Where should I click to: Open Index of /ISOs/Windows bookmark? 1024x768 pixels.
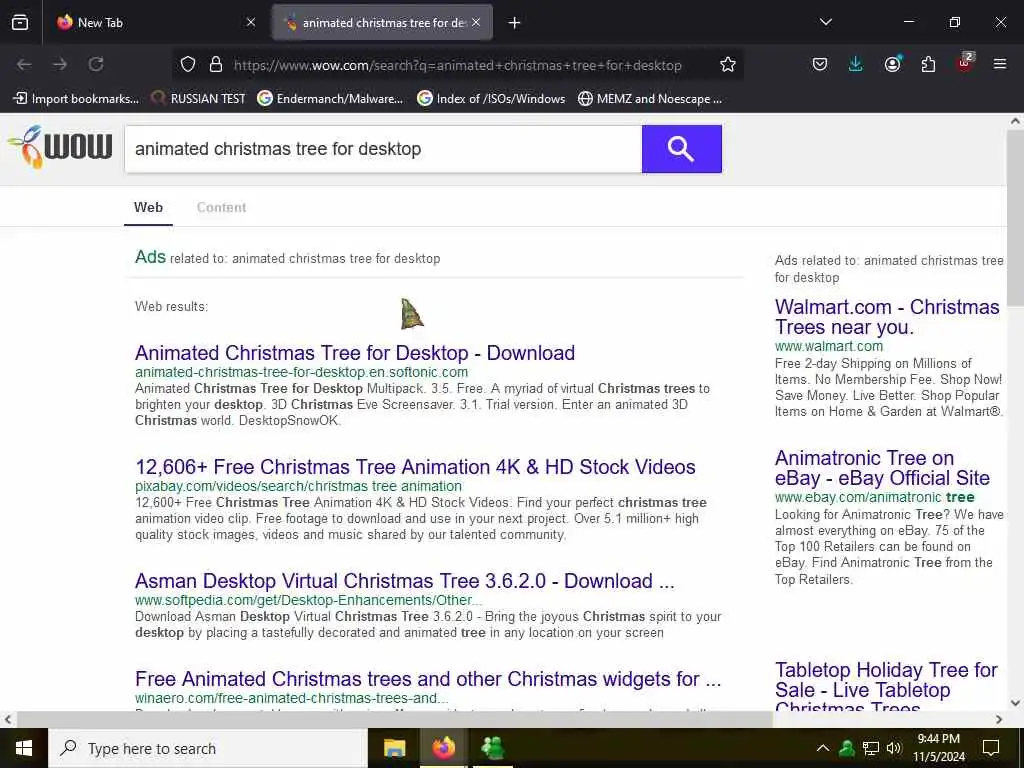click(x=491, y=99)
